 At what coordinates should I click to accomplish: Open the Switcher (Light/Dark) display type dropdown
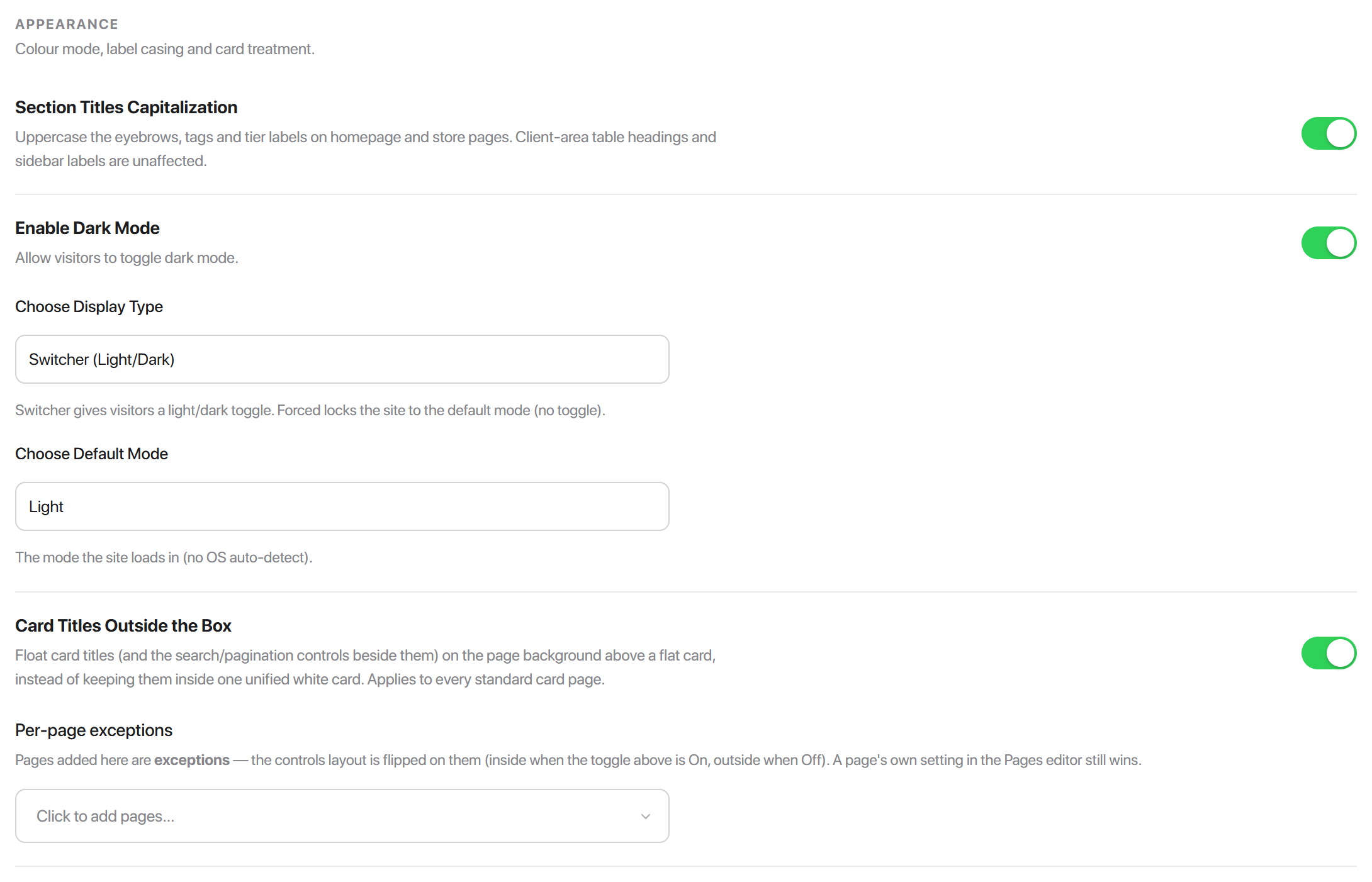[x=342, y=359]
